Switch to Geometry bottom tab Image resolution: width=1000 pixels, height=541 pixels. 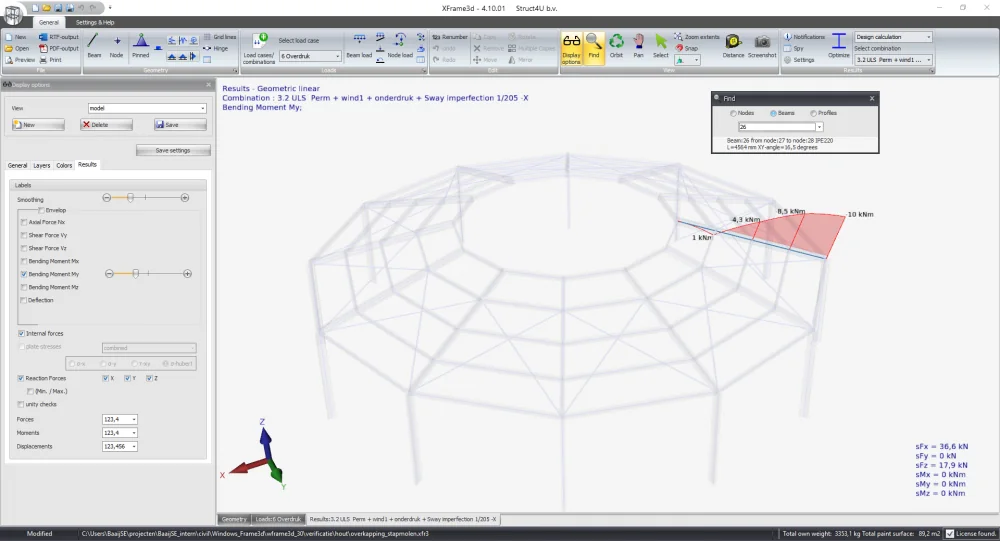click(x=234, y=519)
